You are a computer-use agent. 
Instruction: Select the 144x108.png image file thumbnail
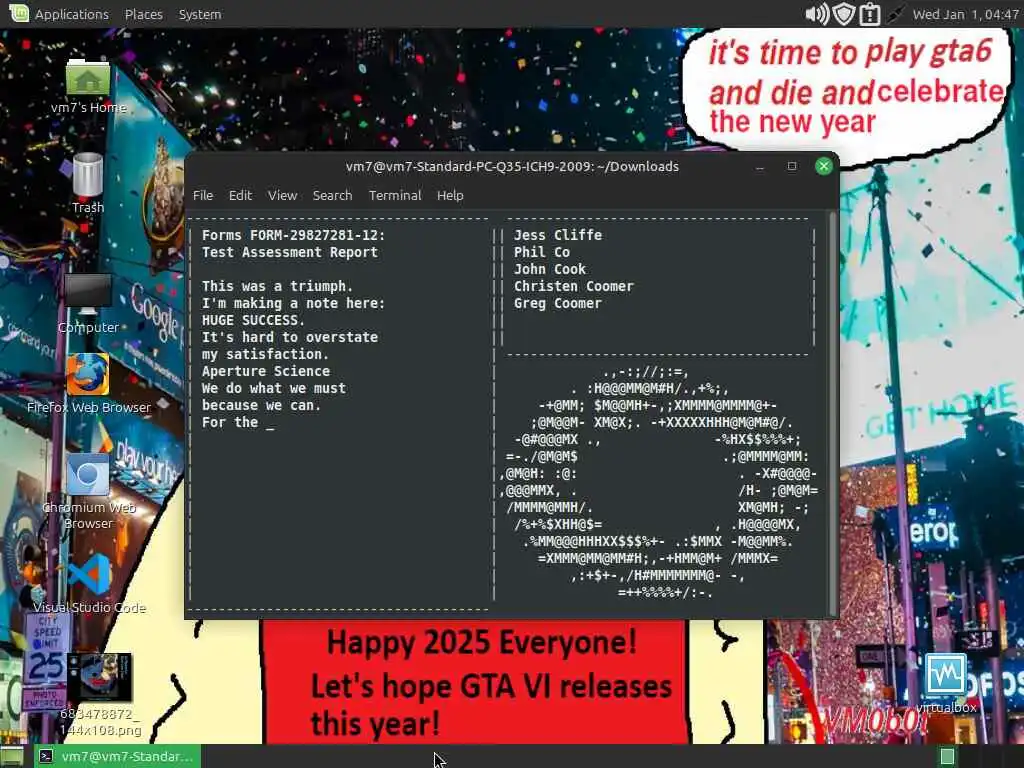pyautogui.click(x=100, y=677)
